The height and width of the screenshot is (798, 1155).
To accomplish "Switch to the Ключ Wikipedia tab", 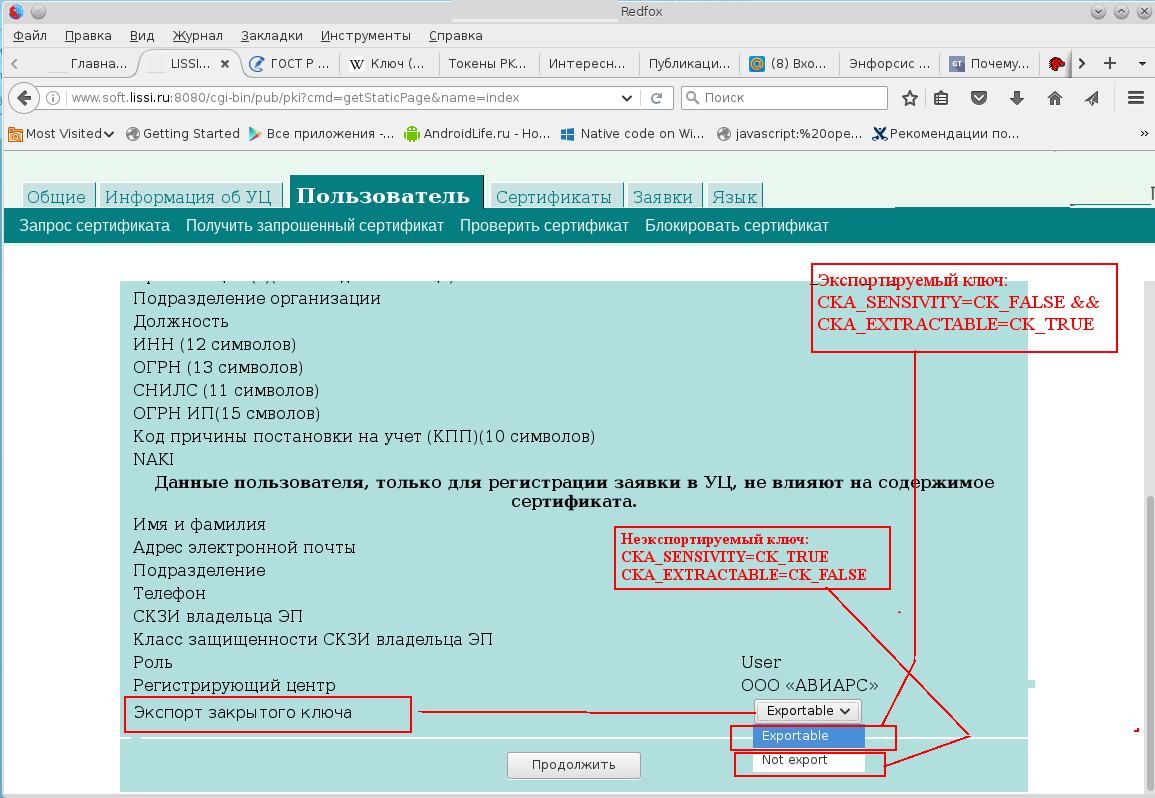I will (x=389, y=64).
